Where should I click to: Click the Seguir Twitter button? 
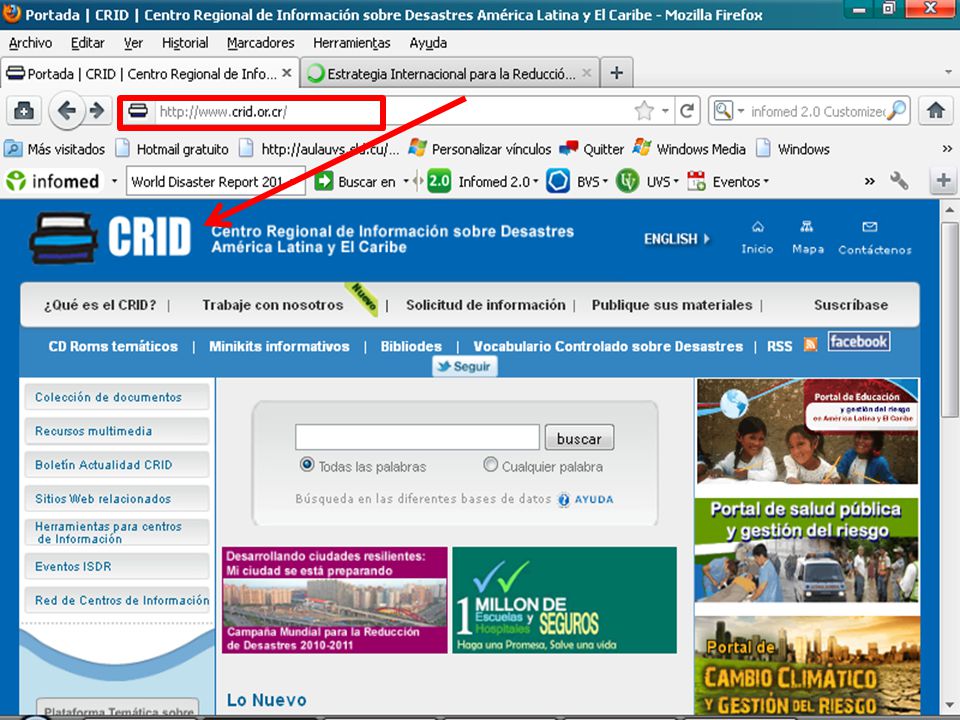[465, 367]
